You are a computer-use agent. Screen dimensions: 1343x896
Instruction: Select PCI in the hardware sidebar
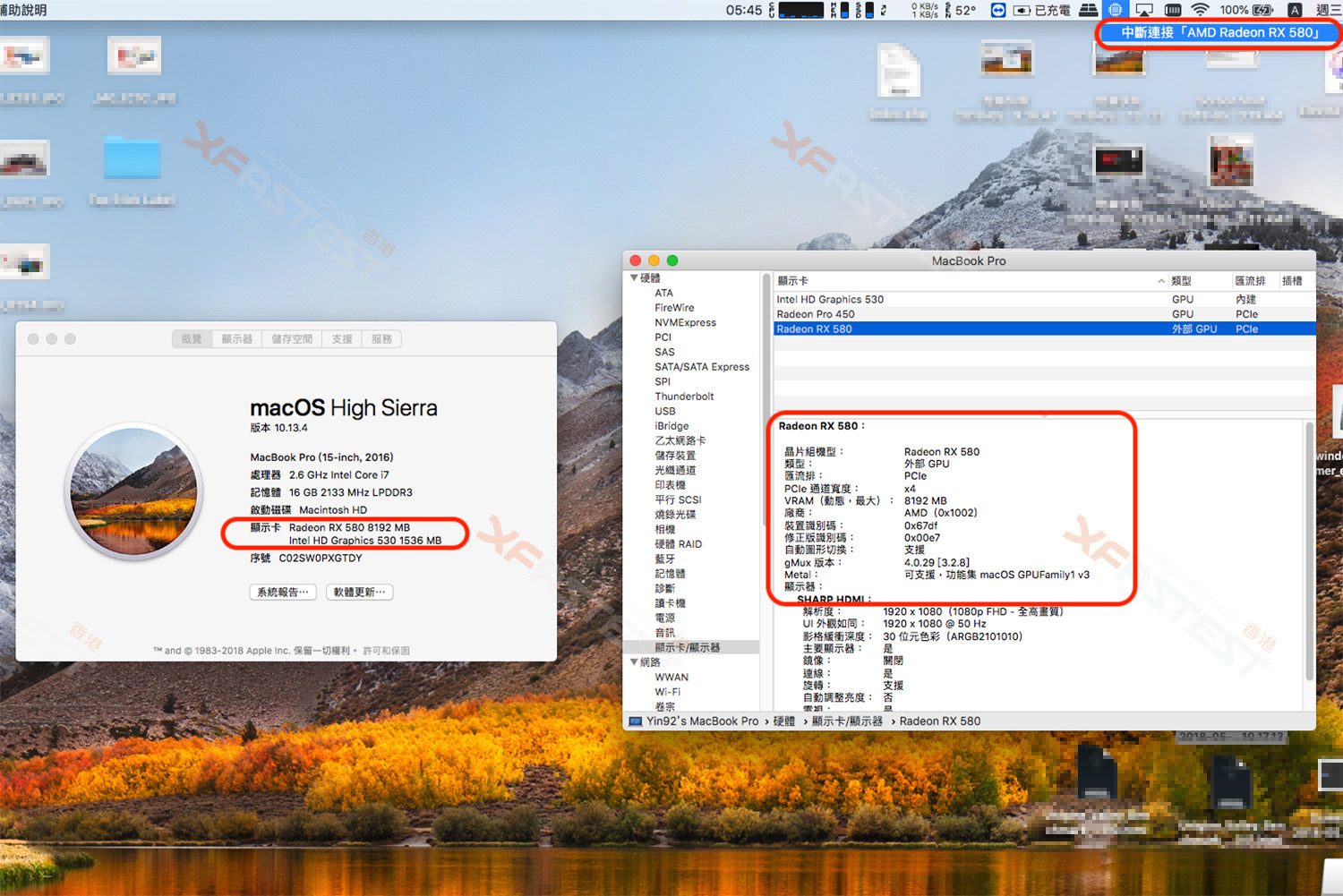(x=663, y=337)
